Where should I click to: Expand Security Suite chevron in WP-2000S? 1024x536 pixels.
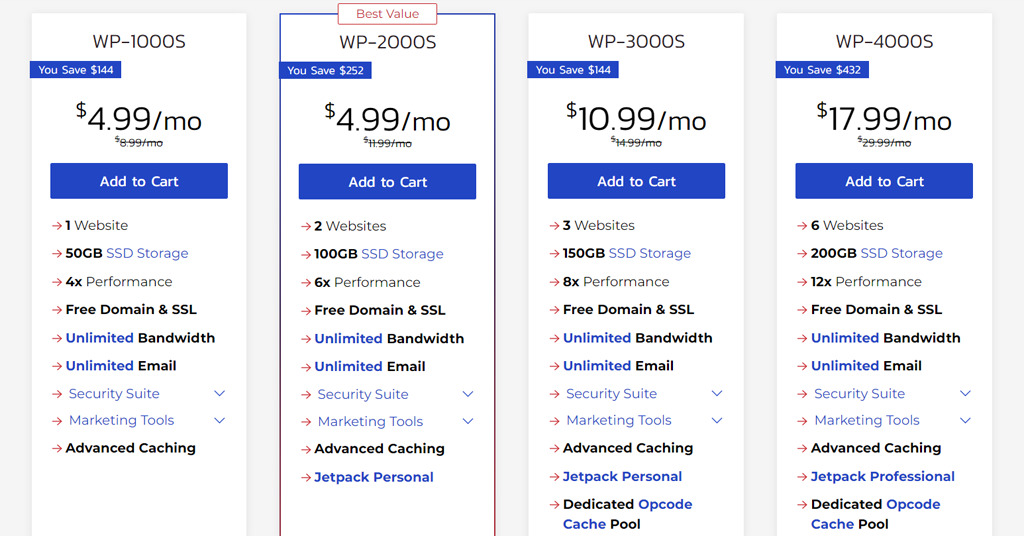468,394
